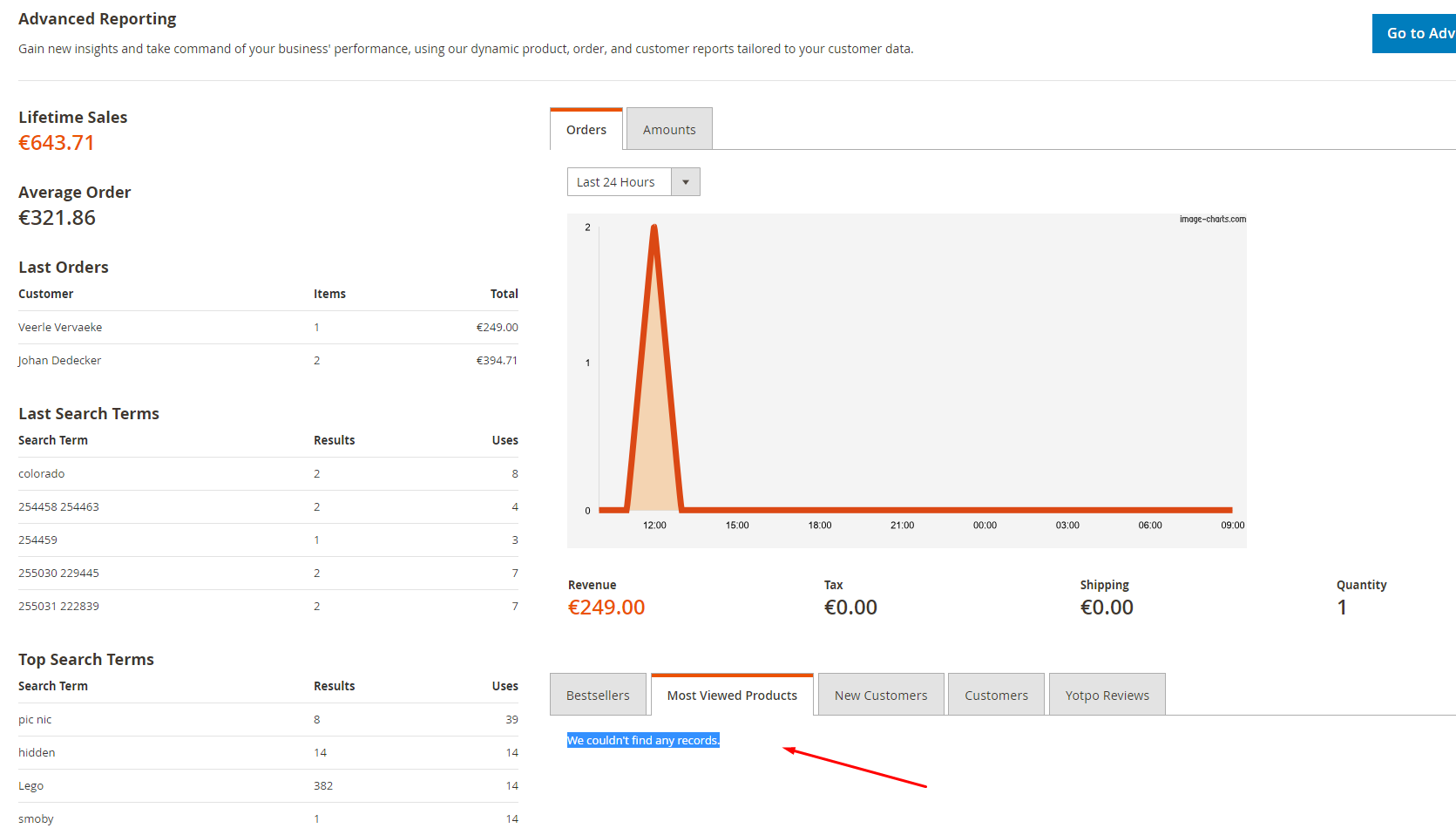This screenshot has height=835, width=1456.
Task: Open the Last 24 Hours period dropdown
Action: point(619,182)
